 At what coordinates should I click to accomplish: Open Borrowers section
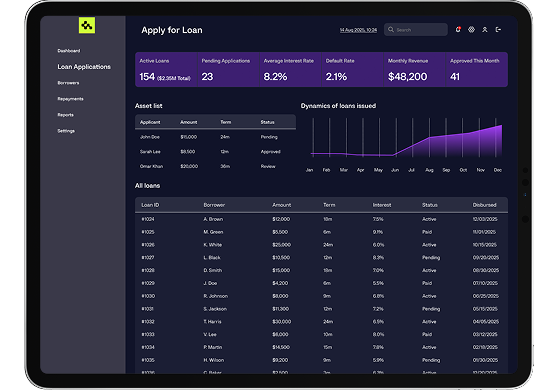point(68,83)
